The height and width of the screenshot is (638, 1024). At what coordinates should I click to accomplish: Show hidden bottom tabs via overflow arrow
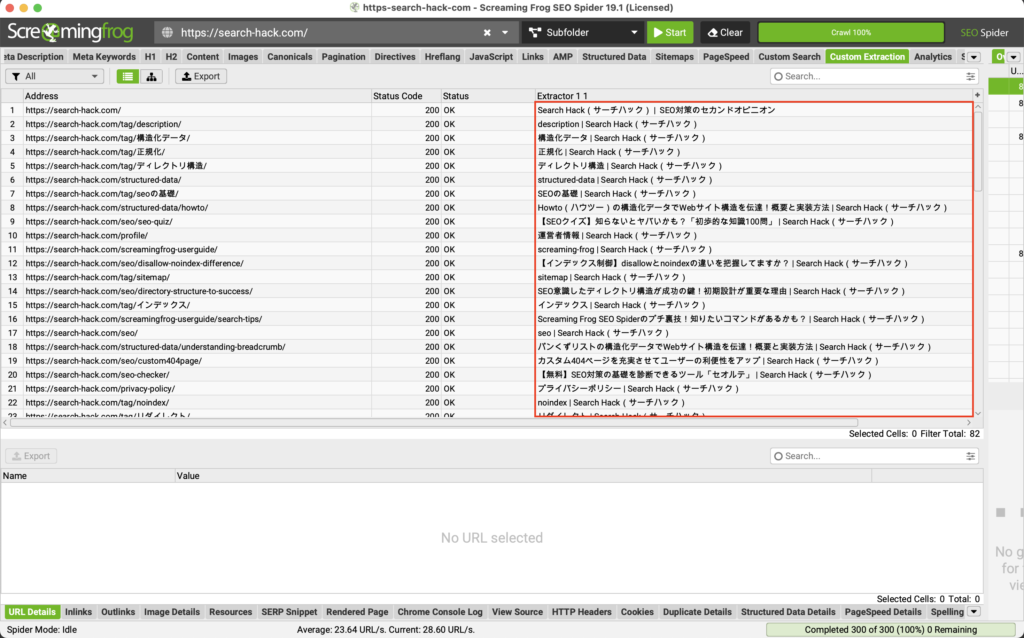point(974,612)
